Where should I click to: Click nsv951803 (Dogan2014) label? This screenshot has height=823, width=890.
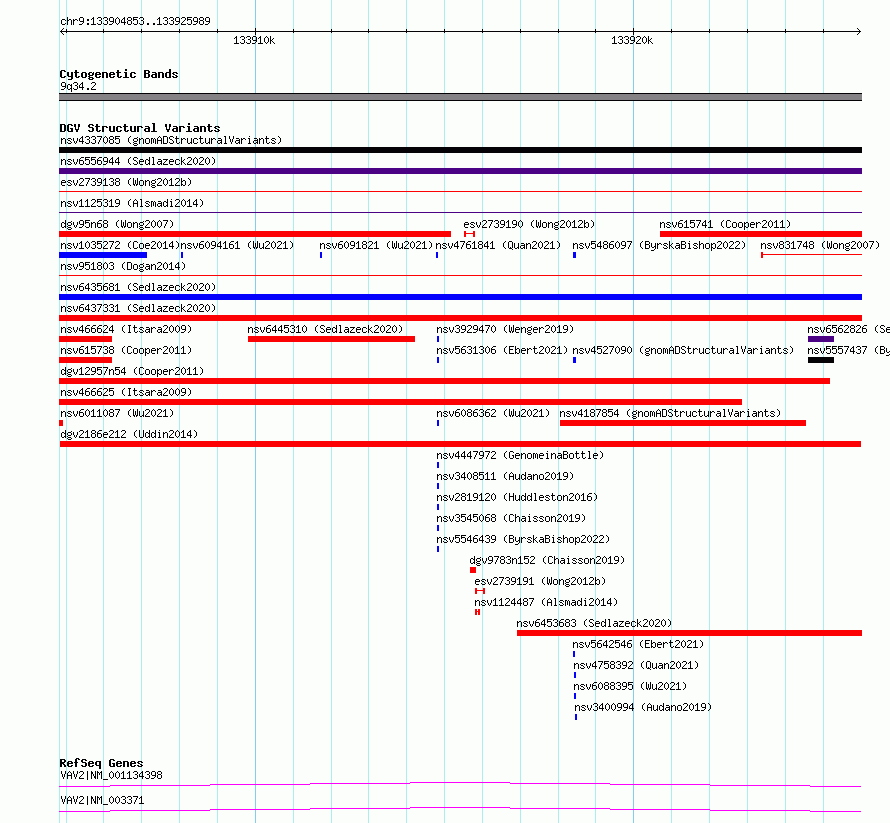point(123,266)
